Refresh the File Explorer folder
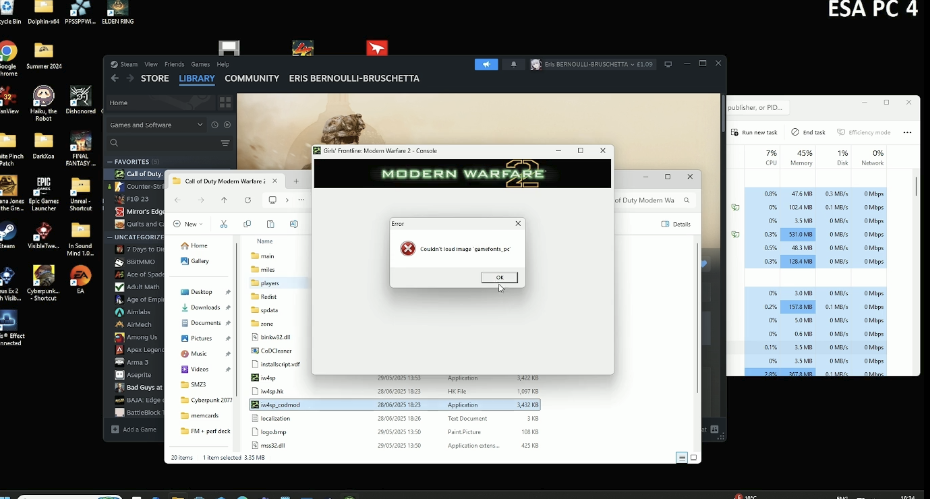The image size is (930, 499). (248, 200)
